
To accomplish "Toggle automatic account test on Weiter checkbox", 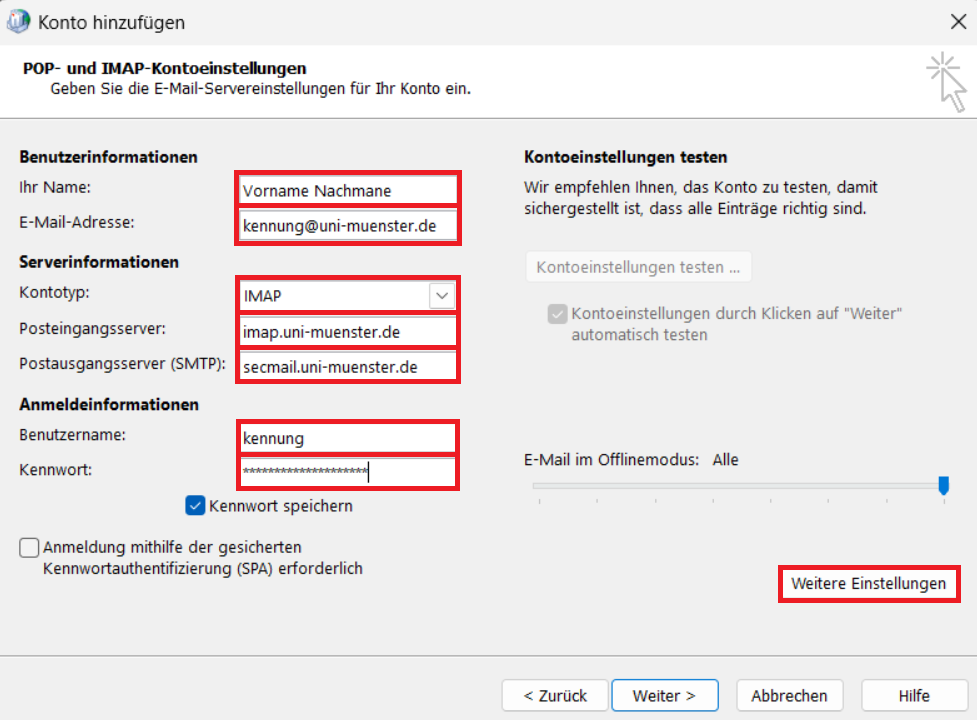I will pos(557,314).
